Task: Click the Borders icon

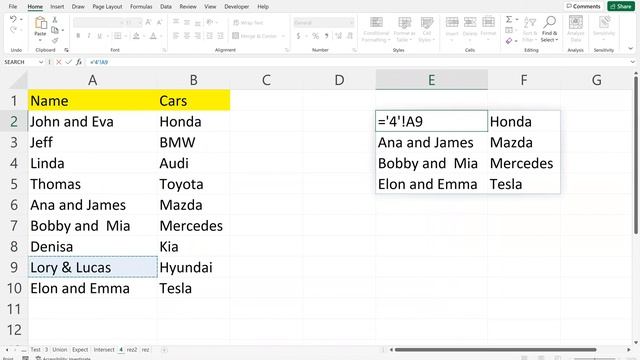Action: pos(118,36)
